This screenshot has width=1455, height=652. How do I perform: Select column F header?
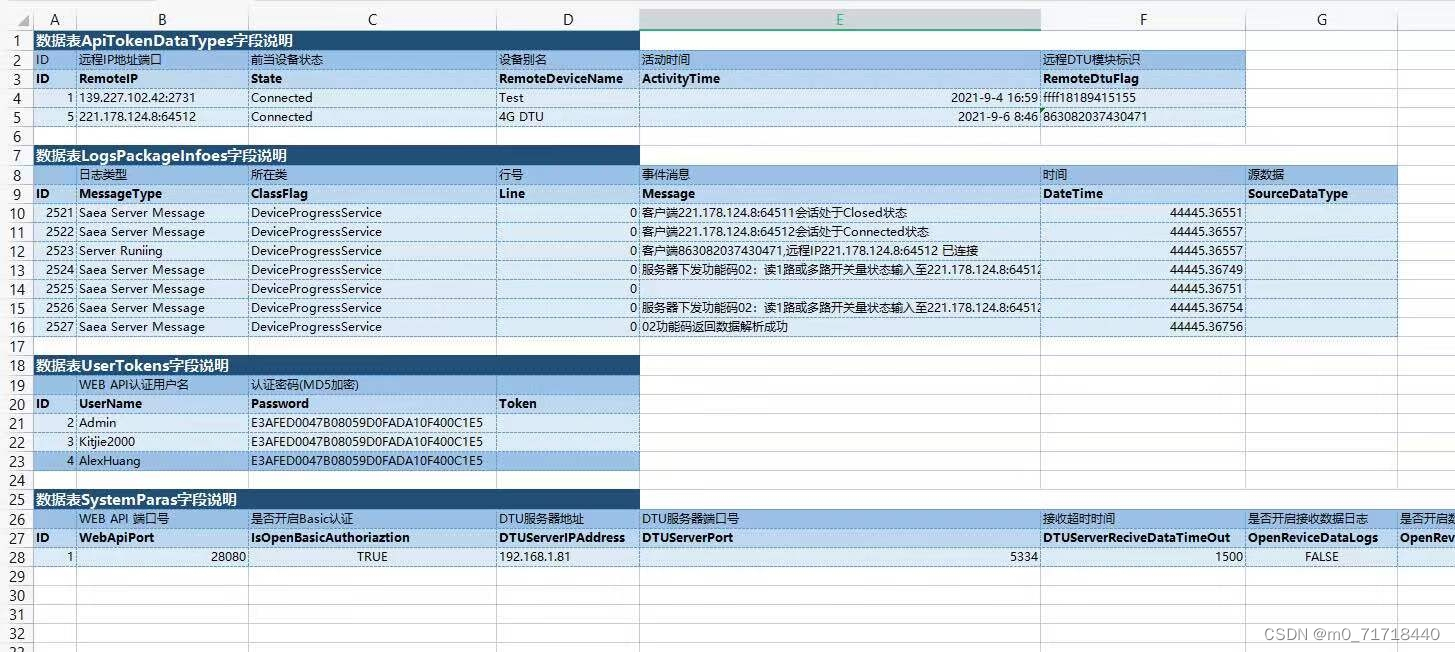1143,20
